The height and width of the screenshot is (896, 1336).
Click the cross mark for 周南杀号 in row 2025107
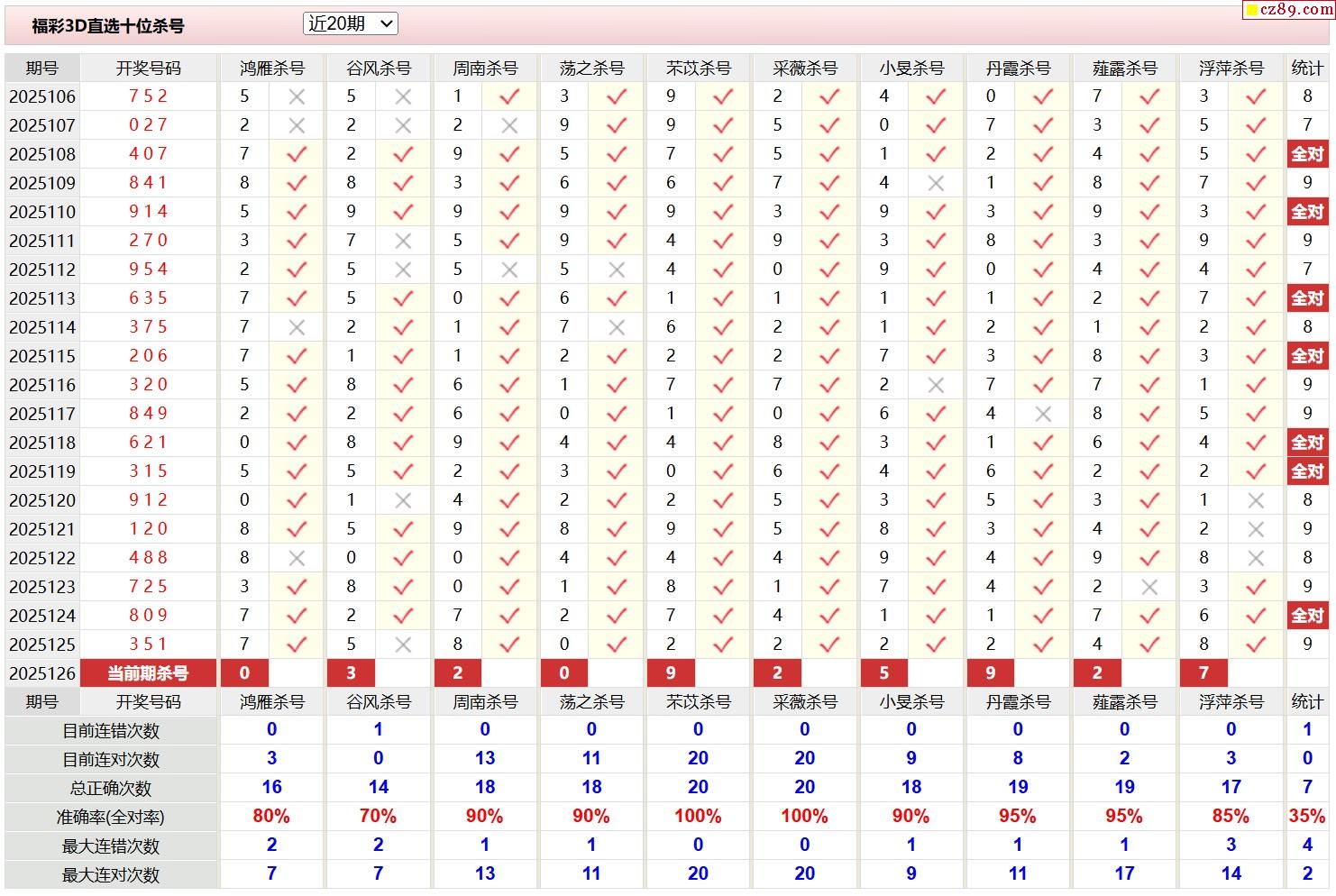pyautogui.click(x=509, y=125)
